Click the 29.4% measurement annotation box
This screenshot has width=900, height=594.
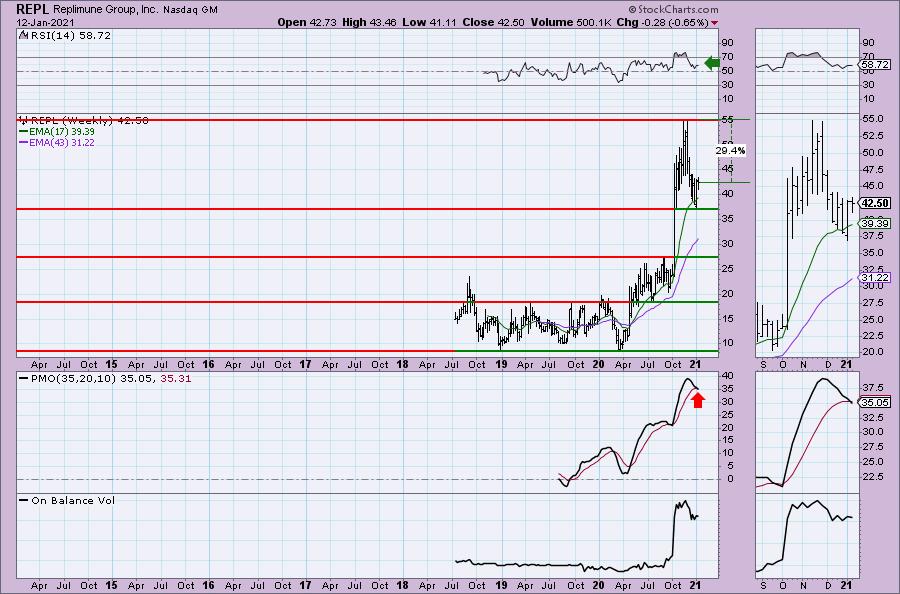(x=731, y=150)
